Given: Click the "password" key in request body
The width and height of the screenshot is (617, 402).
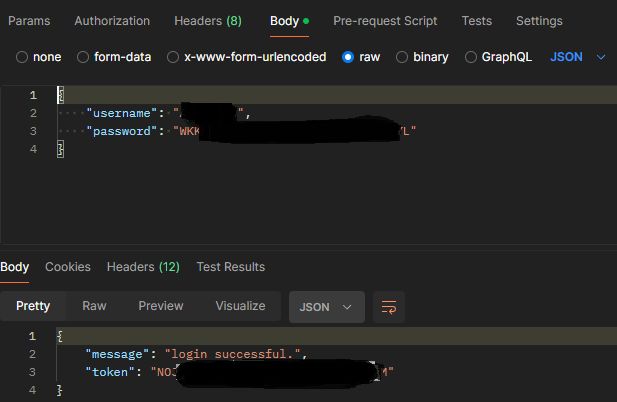Looking at the screenshot, I should 122,131.
